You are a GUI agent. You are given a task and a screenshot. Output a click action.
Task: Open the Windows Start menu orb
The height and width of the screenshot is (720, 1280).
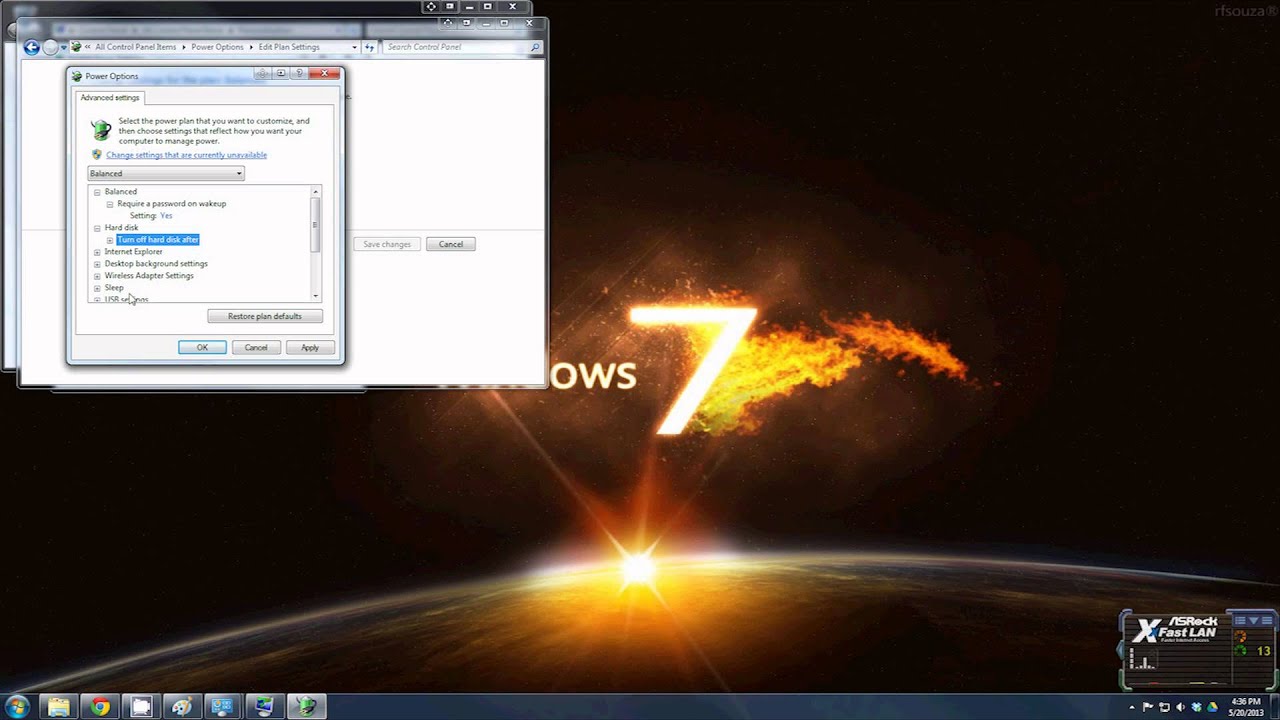tap(17, 706)
